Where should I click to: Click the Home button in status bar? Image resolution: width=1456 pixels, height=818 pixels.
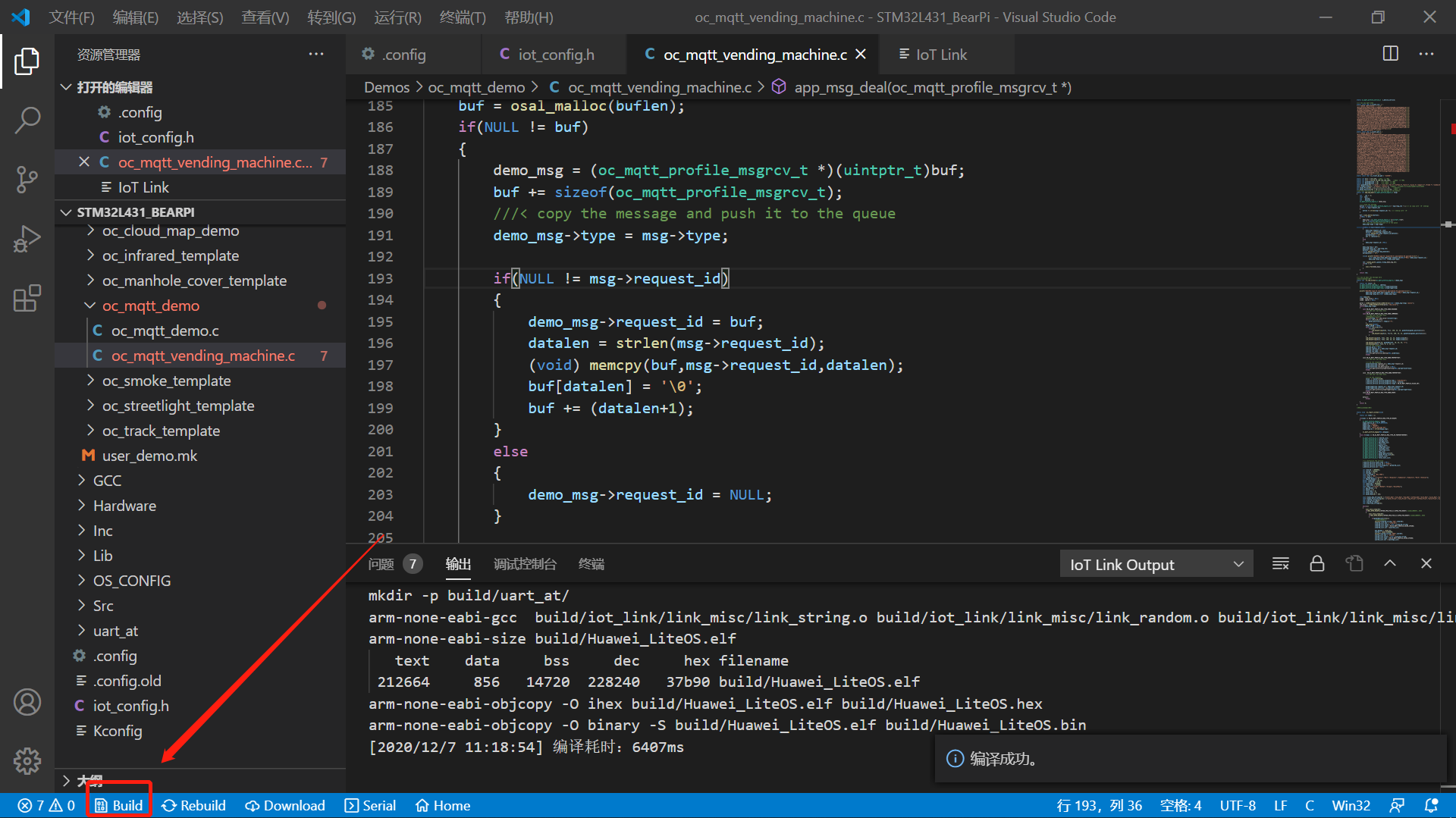click(444, 806)
